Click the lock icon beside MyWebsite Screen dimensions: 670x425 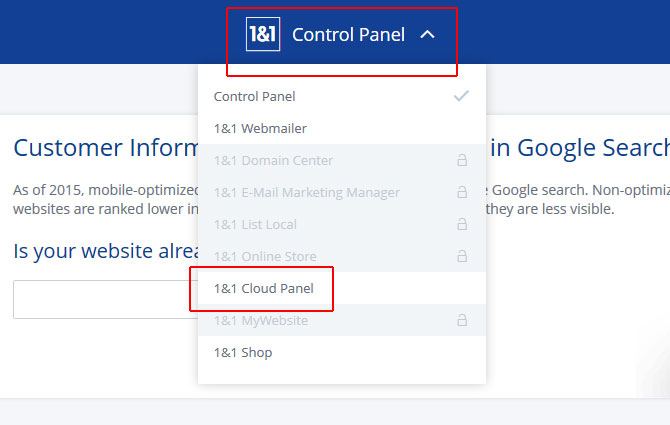point(462,320)
